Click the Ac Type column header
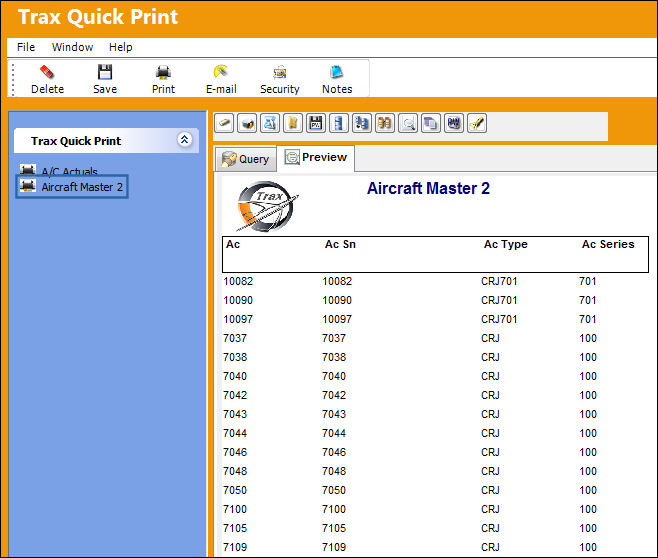The image size is (658, 558). (x=505, y=244)
